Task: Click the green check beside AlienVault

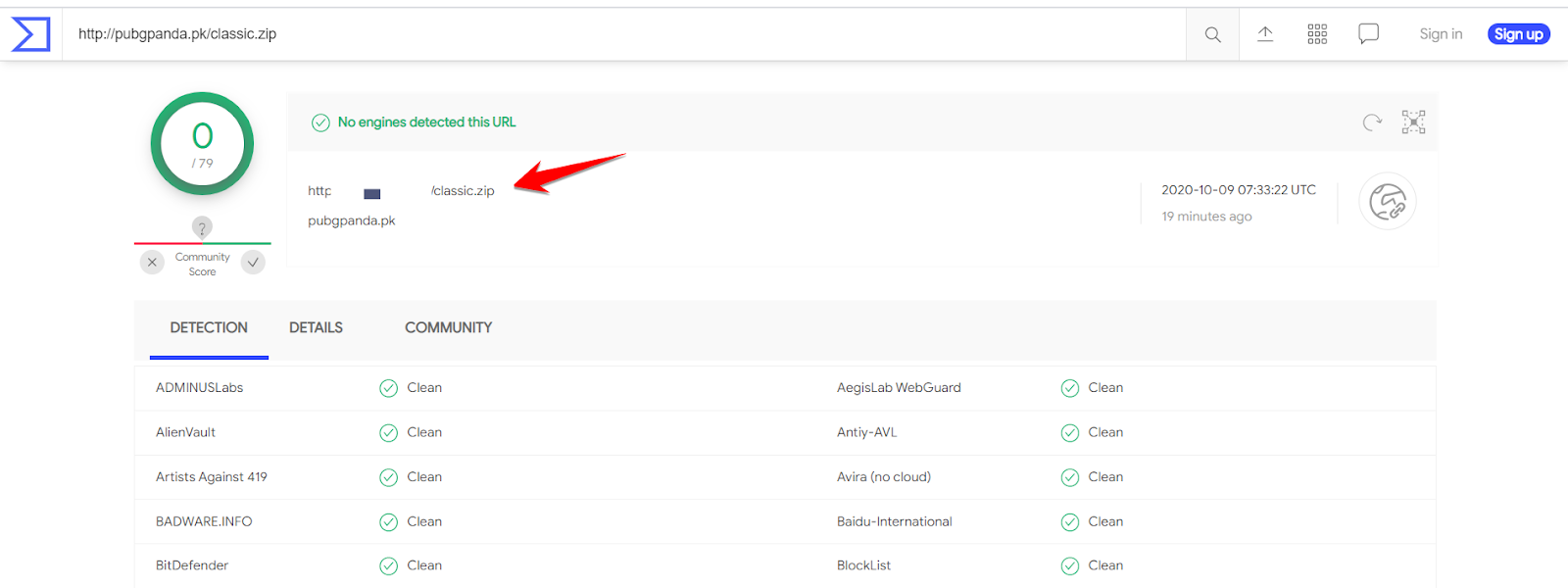Action: point(389,432)
